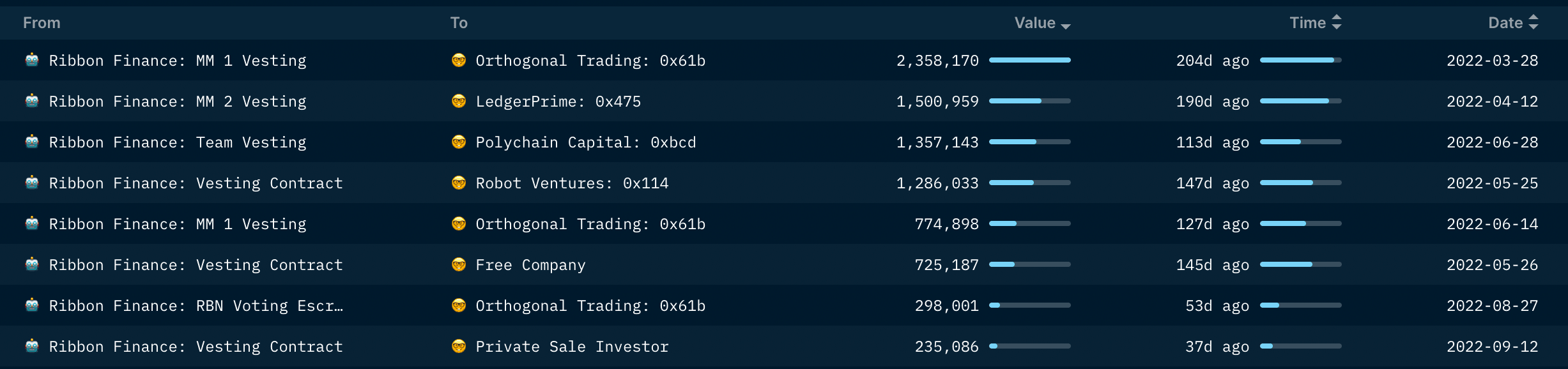Select the value 774,898
The height and width of the screenshot is (369, 1568).
(947, 224)
